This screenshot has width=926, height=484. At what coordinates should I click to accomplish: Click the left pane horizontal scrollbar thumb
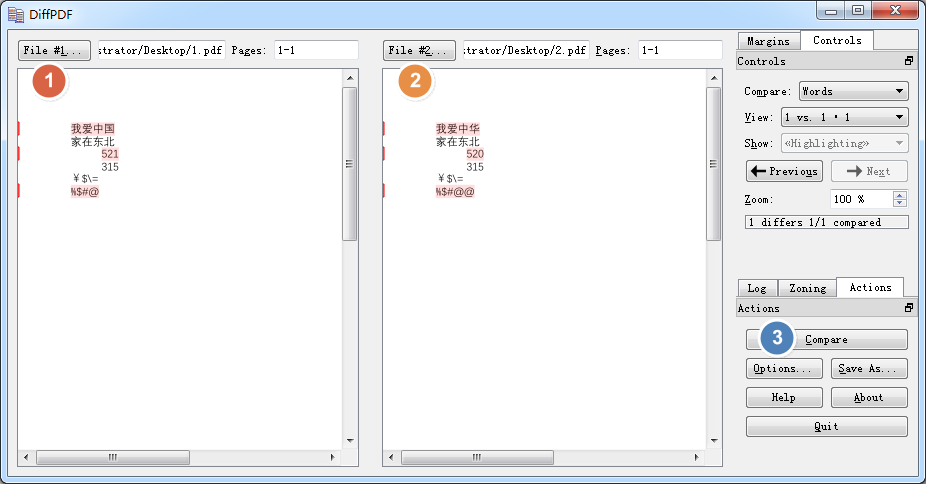113,457
